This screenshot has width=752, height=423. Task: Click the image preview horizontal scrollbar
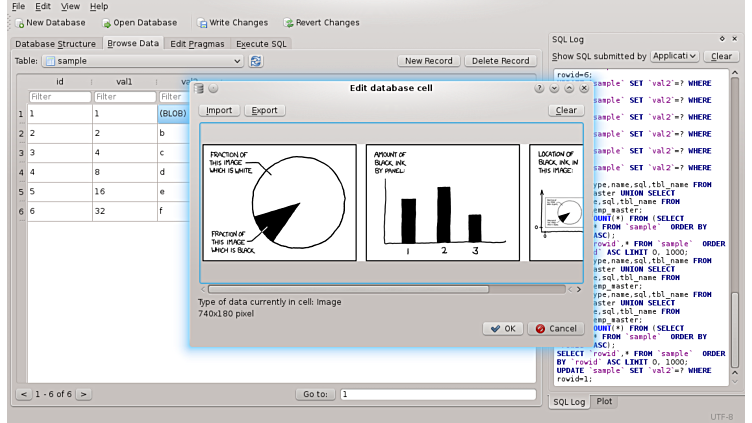point(348,289)
